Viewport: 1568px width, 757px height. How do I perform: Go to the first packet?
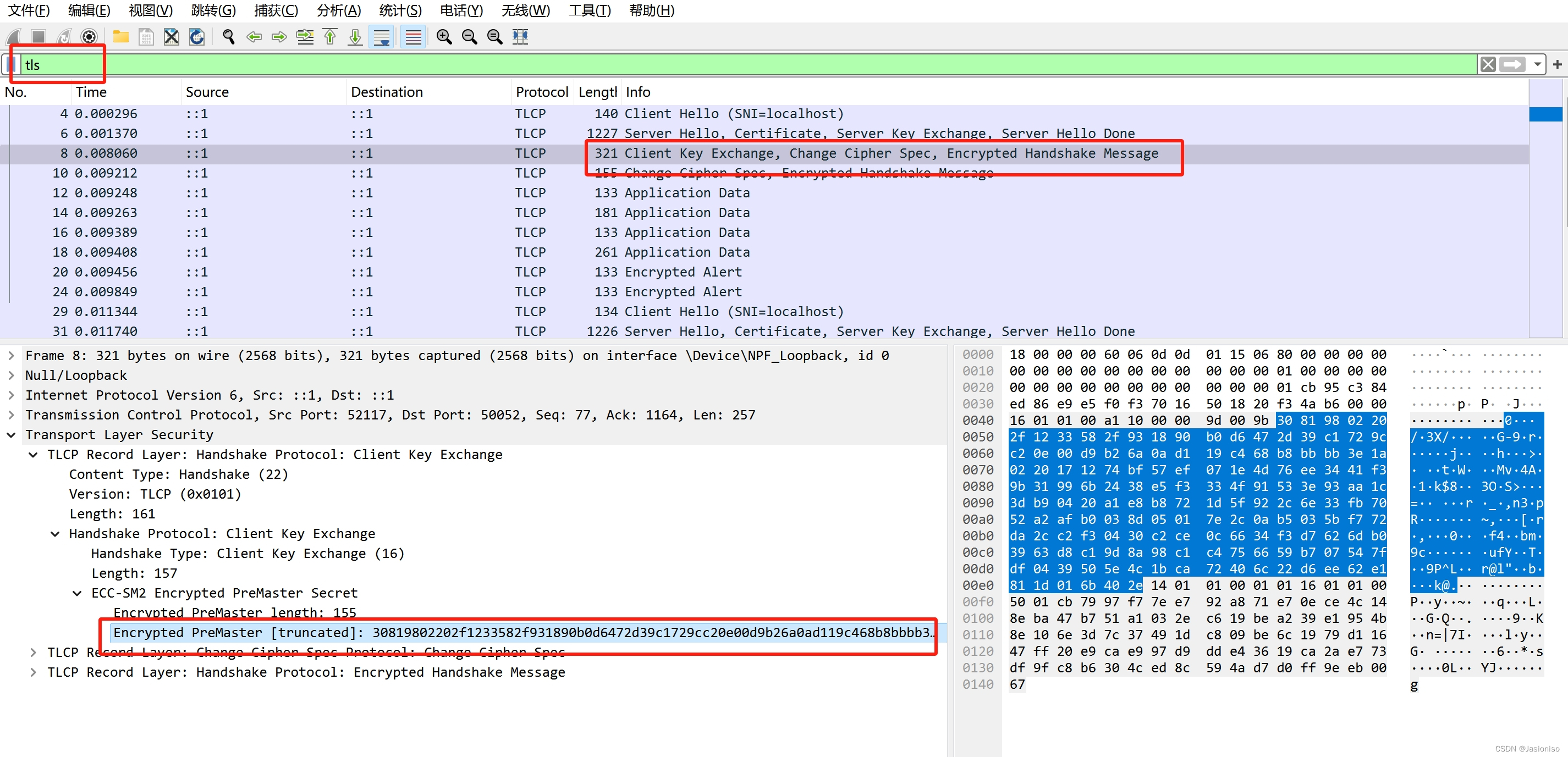point(330,37)
